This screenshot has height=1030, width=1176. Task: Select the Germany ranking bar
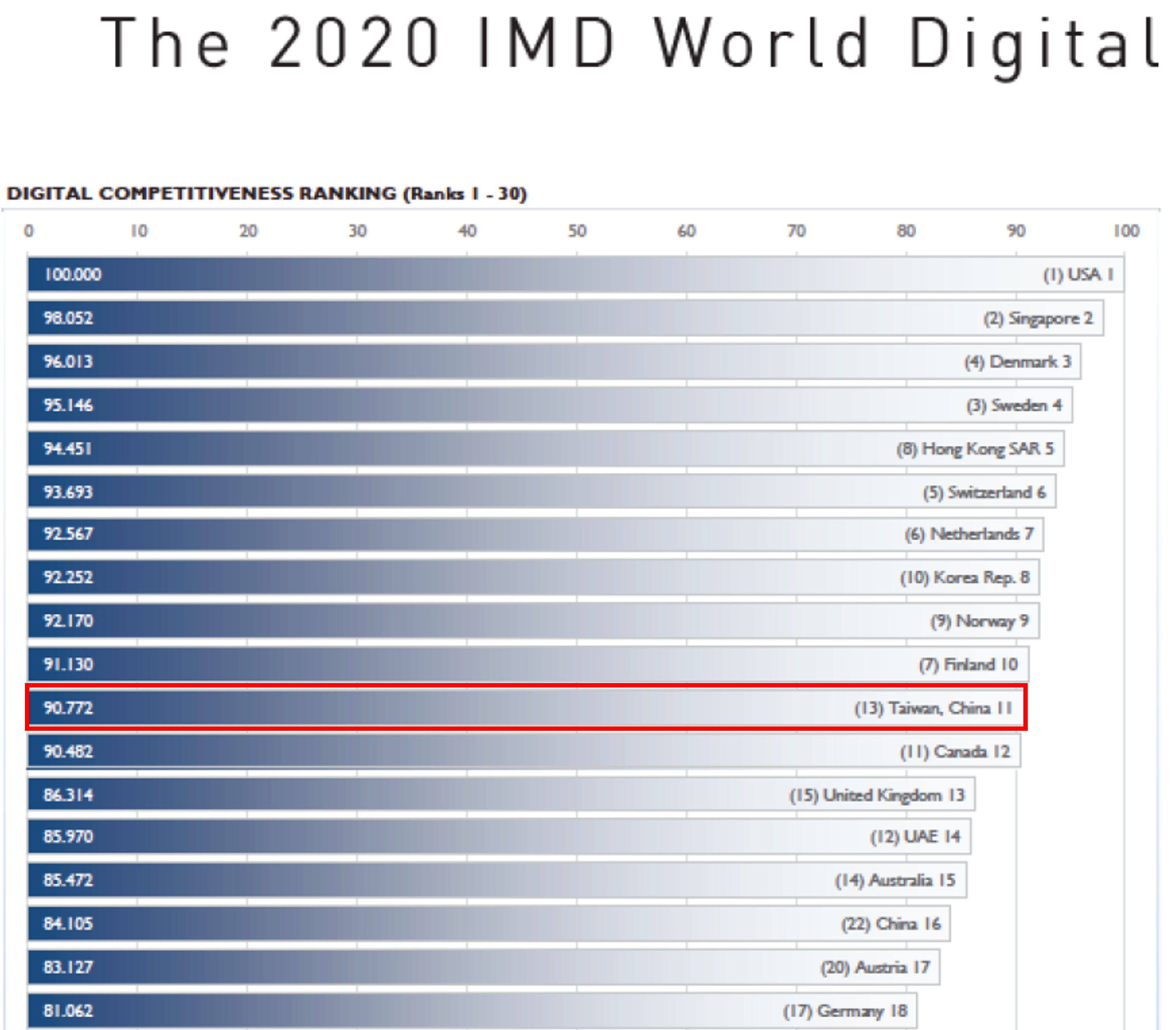click(x=472, y=1011)
